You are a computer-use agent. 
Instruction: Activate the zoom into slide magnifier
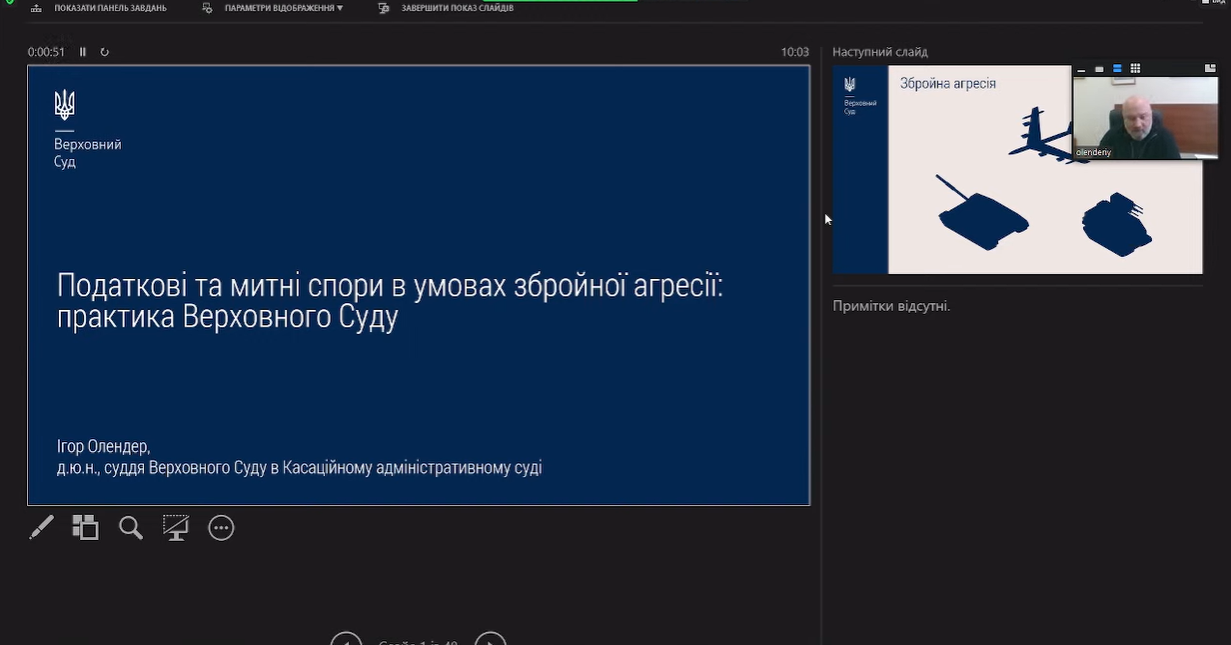point(131,528)
